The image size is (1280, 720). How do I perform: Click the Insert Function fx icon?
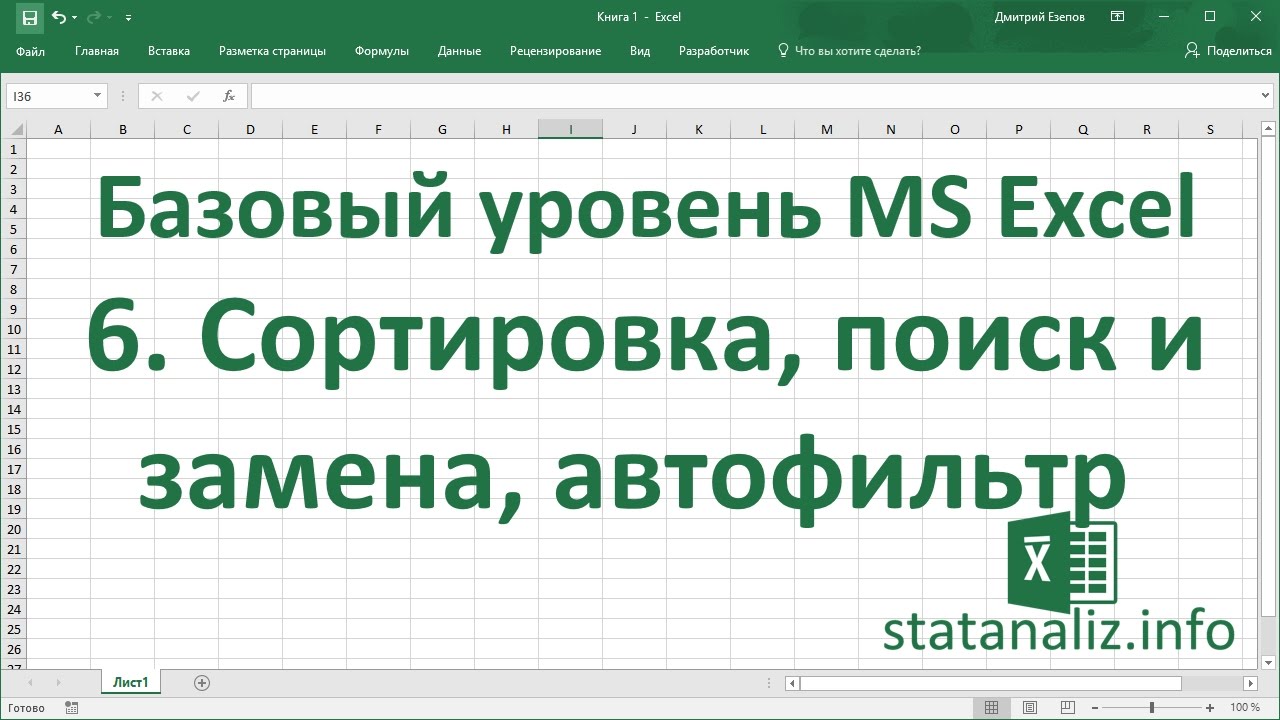pos(229,96)
